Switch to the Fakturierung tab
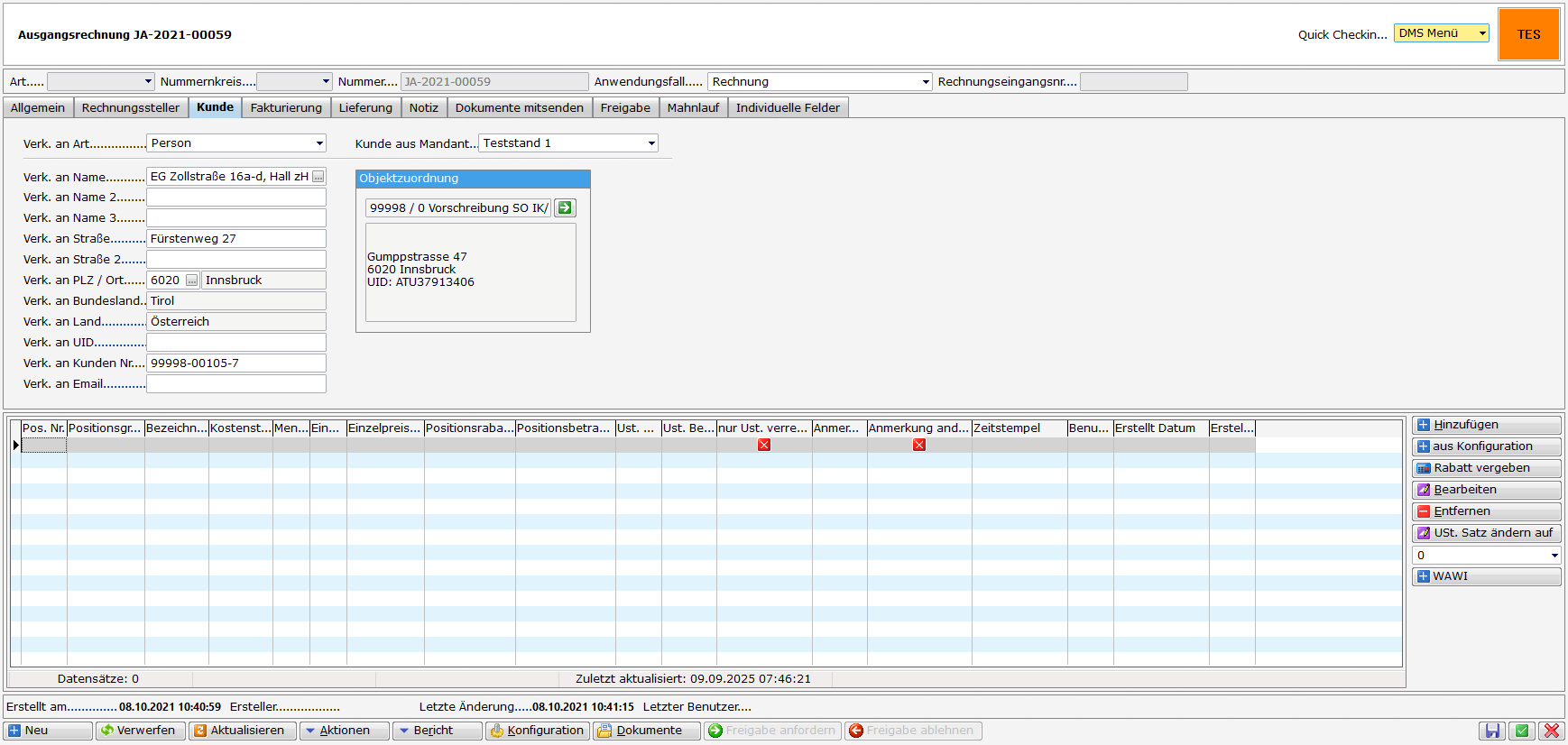This screenshot has width=1568, height=745. 286,108
